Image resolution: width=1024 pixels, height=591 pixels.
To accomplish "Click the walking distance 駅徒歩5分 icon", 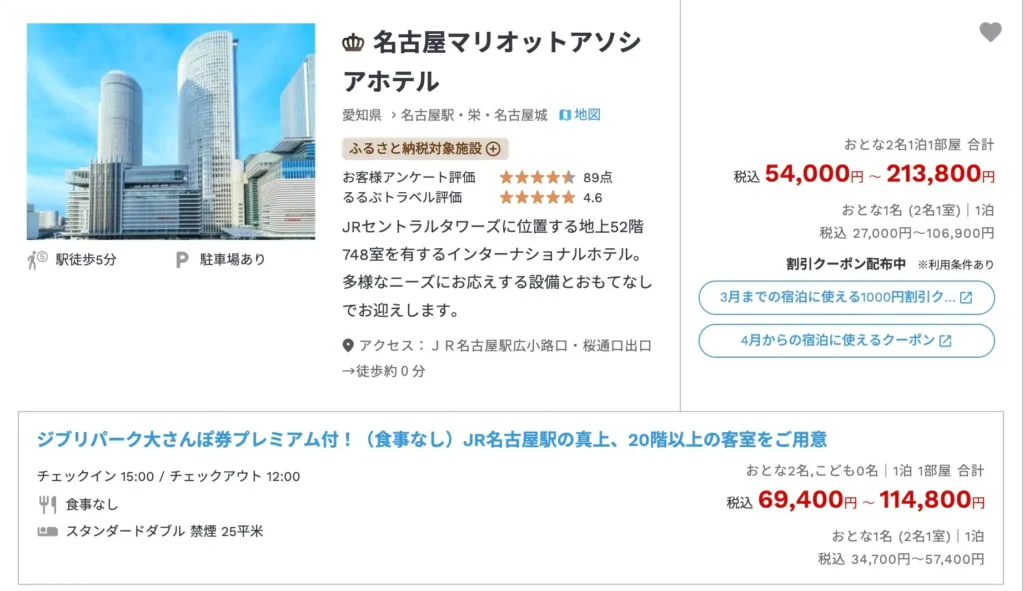I will 36,261.
